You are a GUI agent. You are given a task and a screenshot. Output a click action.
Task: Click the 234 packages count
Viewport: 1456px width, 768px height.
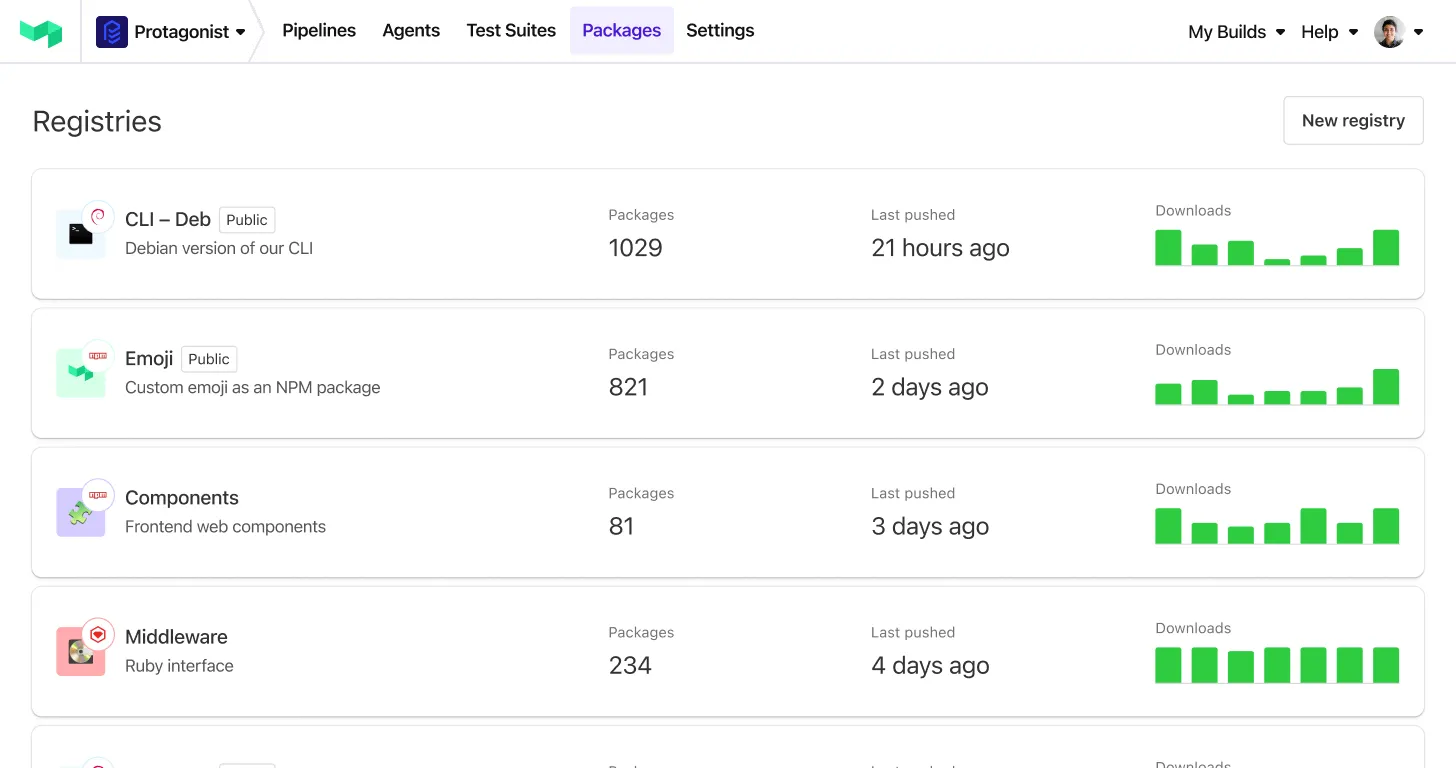[x=630, y=665]
